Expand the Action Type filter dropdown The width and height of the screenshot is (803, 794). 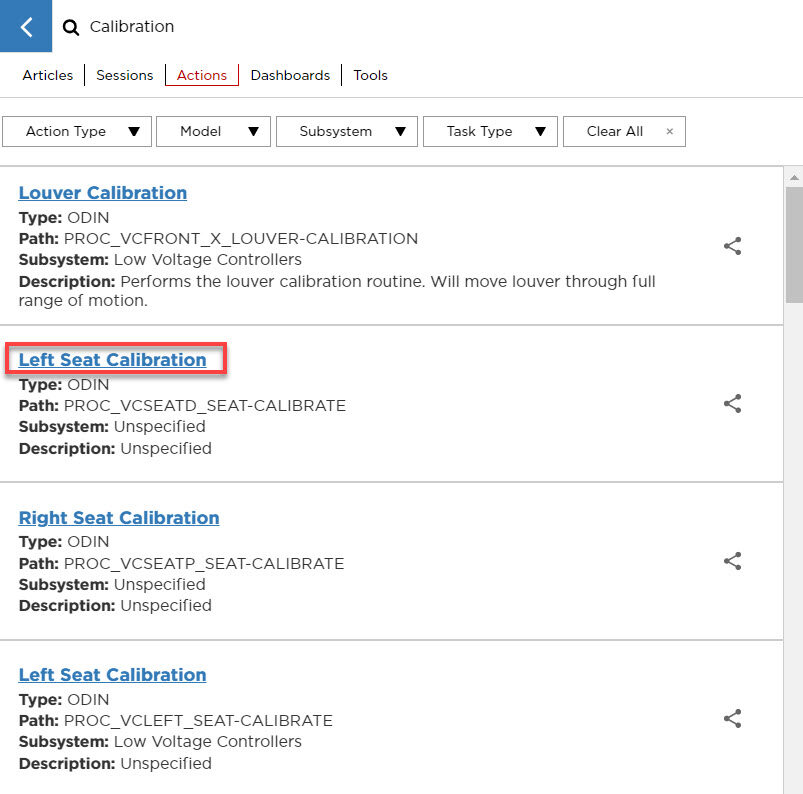tap(77, 132)
